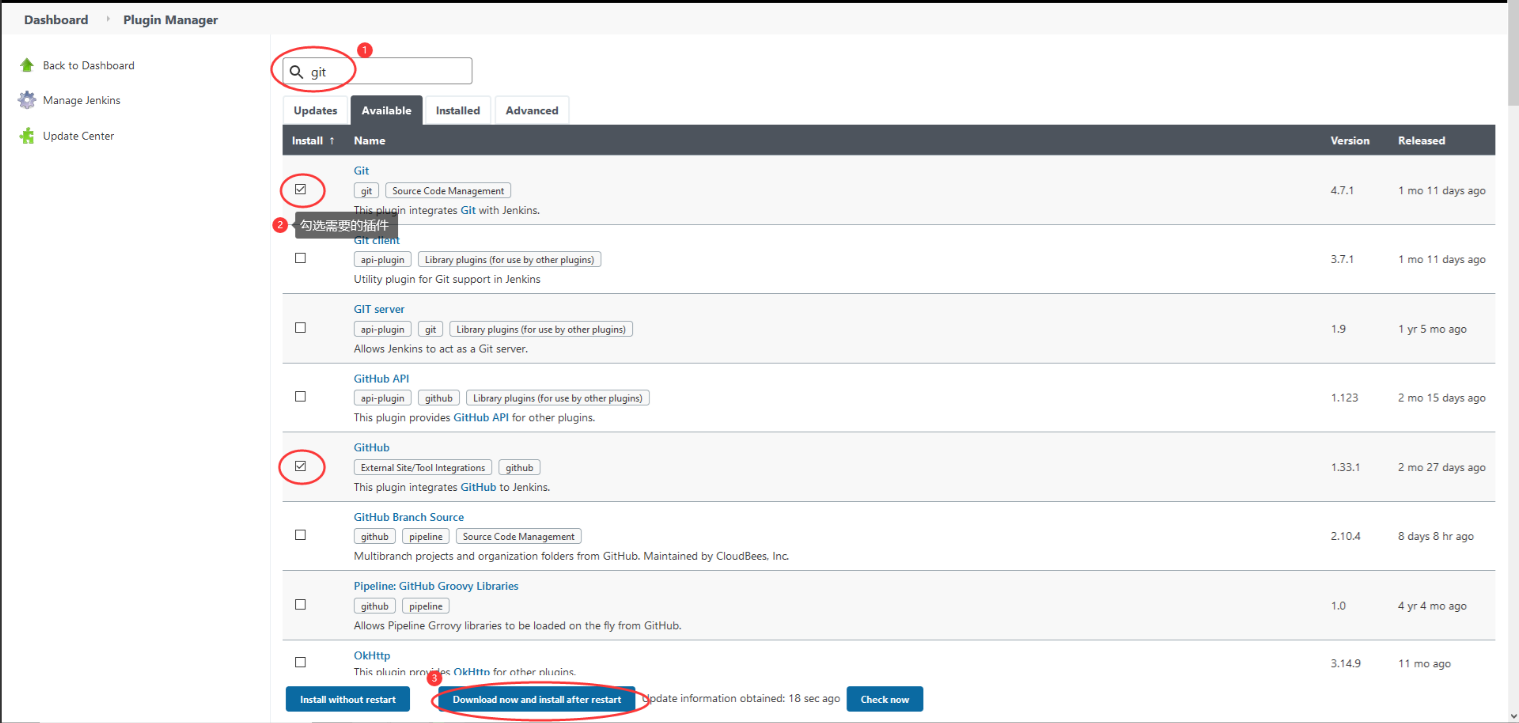Open the GitHub plugin name link
Screen dimensions: 1519x723
click(372, 447)
